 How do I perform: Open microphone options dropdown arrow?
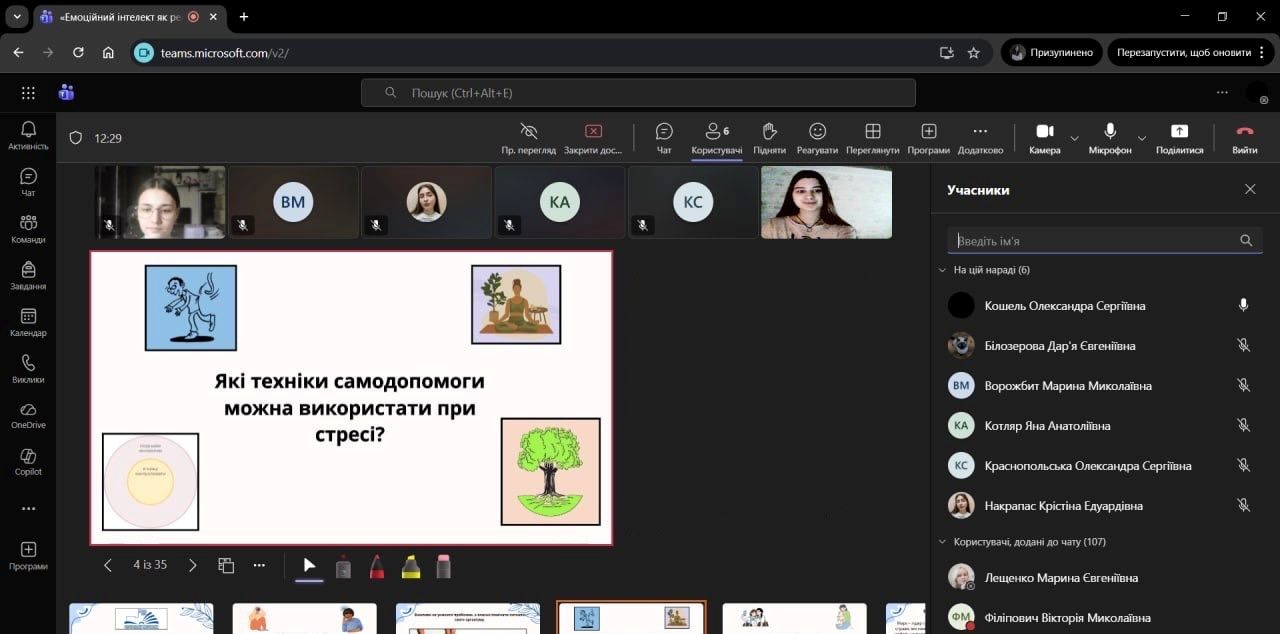coord(1141,138)
